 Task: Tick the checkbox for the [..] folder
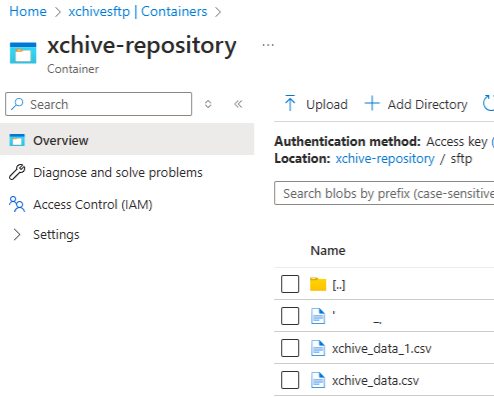click(x=290, y=284)
